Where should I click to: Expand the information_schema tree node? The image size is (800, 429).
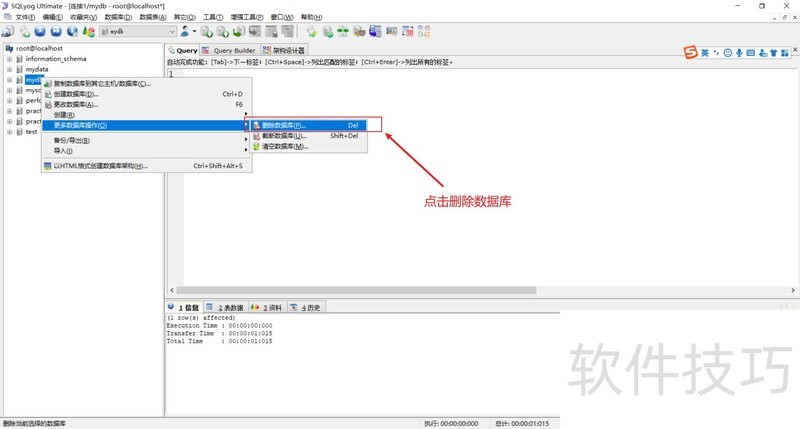[9, 59]
